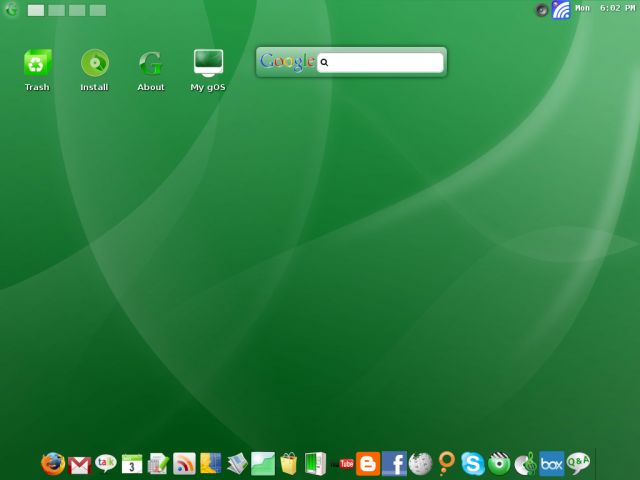The height and width of the screenshot is (480, 640).
Task: Open Google Talk from the dock
Action: coord(106,463)
